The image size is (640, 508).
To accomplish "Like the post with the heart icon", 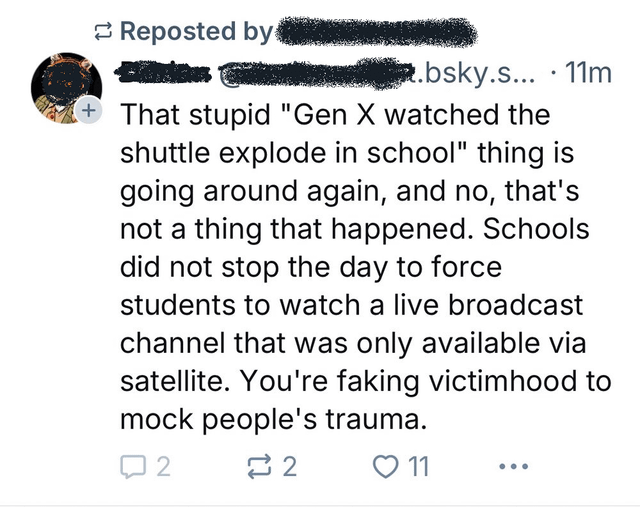I will [x=385, y=464].
